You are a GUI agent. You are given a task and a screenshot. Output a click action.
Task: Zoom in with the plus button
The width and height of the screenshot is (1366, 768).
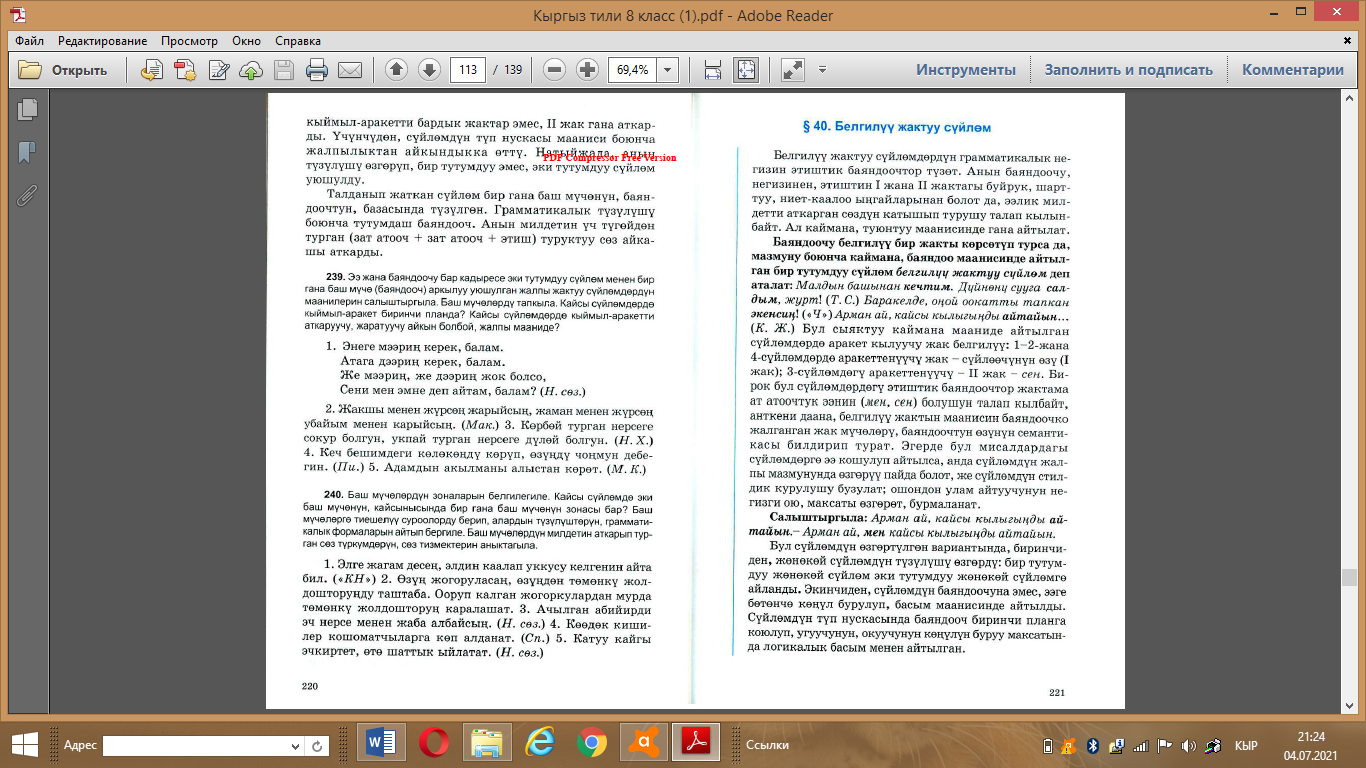coord(587,70)
